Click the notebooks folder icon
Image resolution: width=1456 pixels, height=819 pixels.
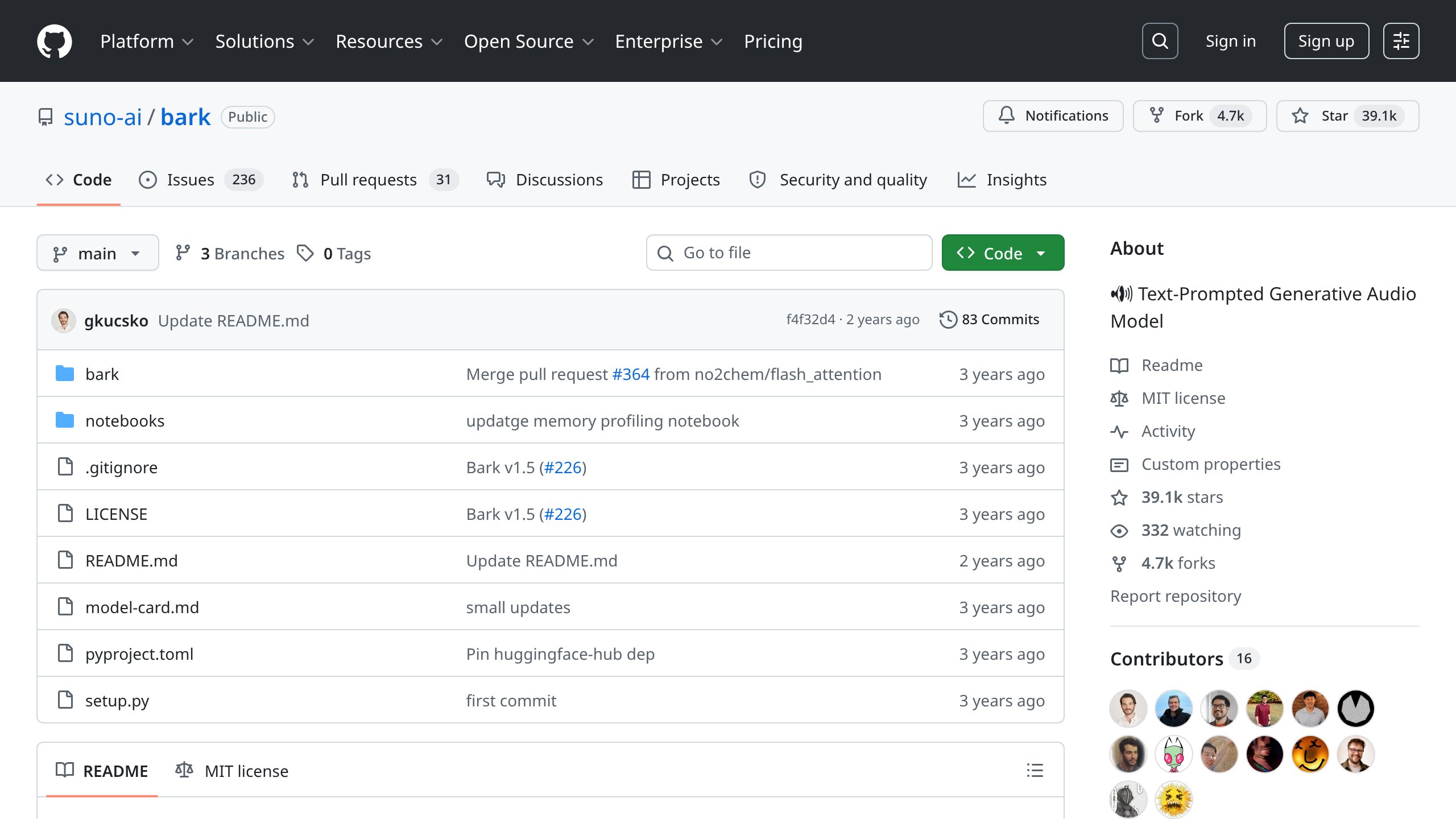pos(65,420)
